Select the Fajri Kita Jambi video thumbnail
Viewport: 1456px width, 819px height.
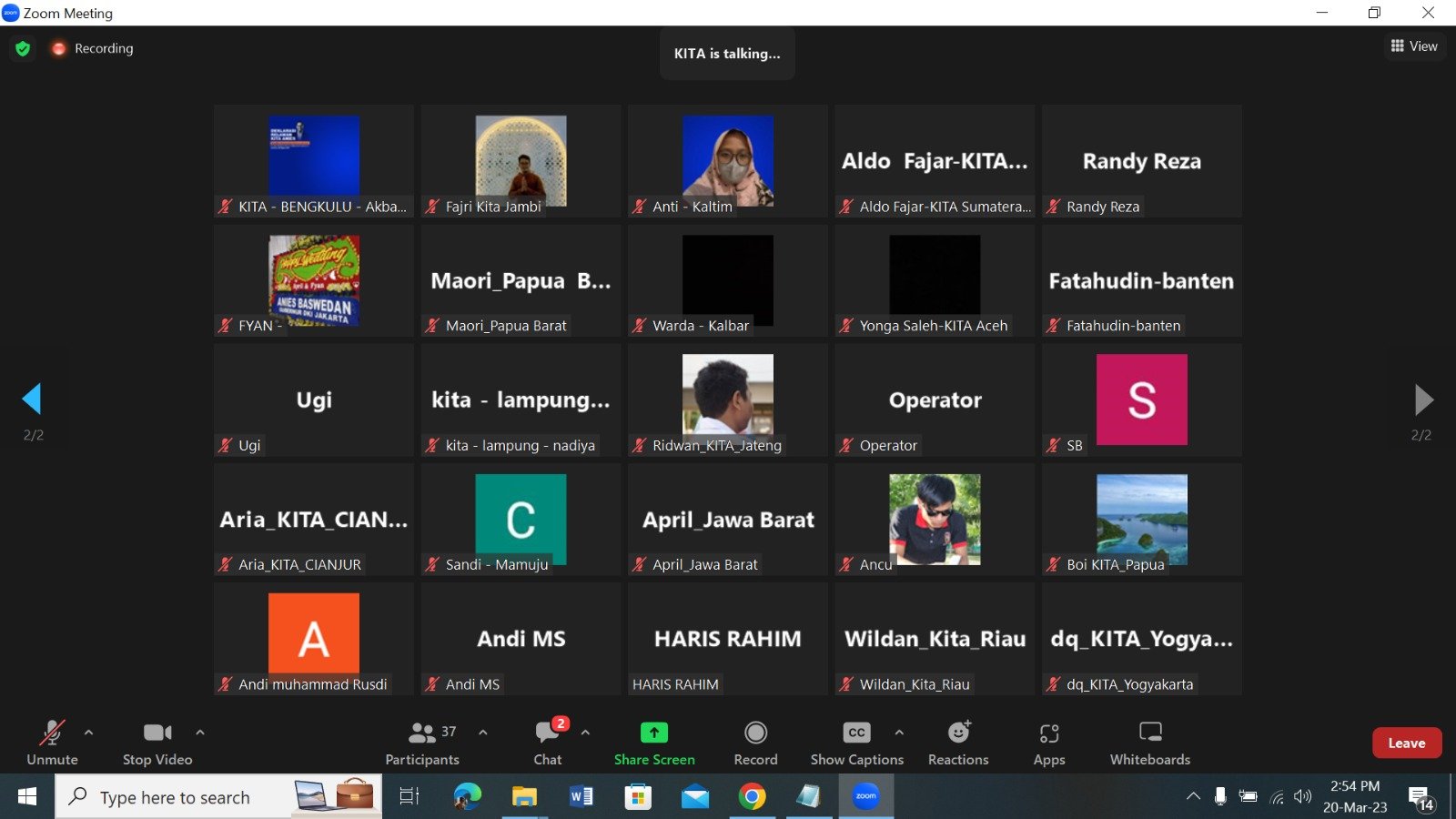pyautogui.click(x=521, y=160)
